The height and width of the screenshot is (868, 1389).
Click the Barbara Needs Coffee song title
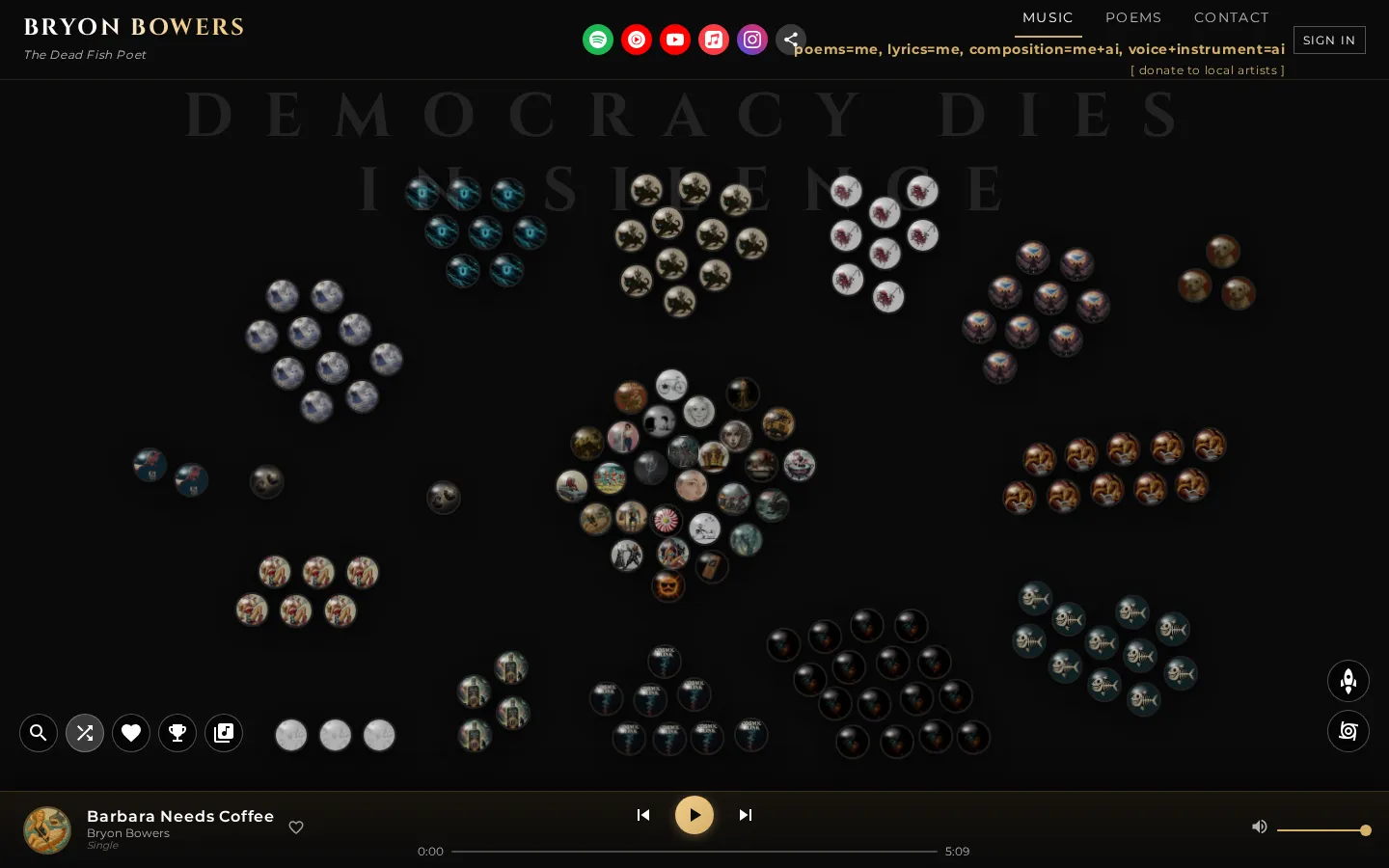click(x=180, y=816)
